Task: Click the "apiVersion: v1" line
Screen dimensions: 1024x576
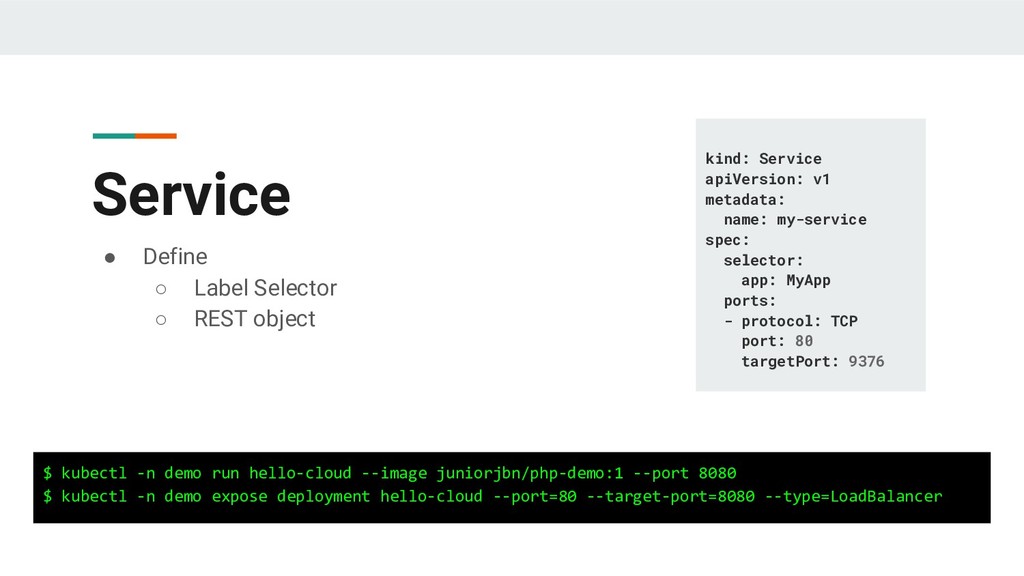Action: pos(767,179)
